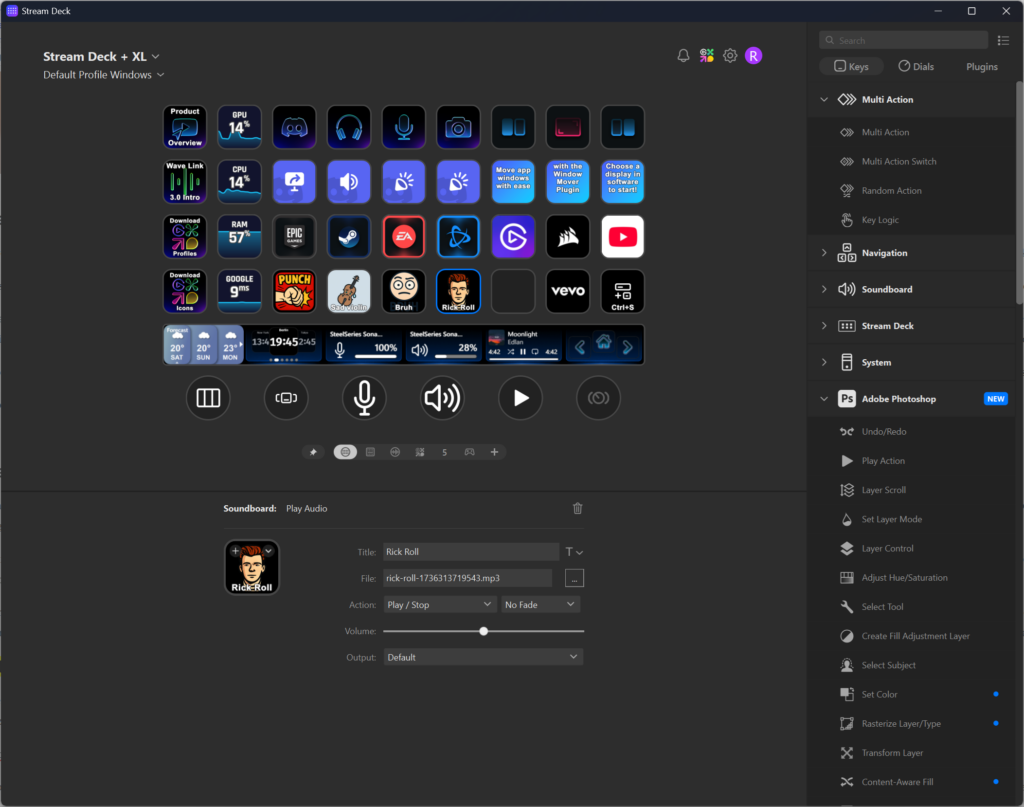Click the RAM 57% monitor key
Screen dimensions: 1024x807
(240, 236)
